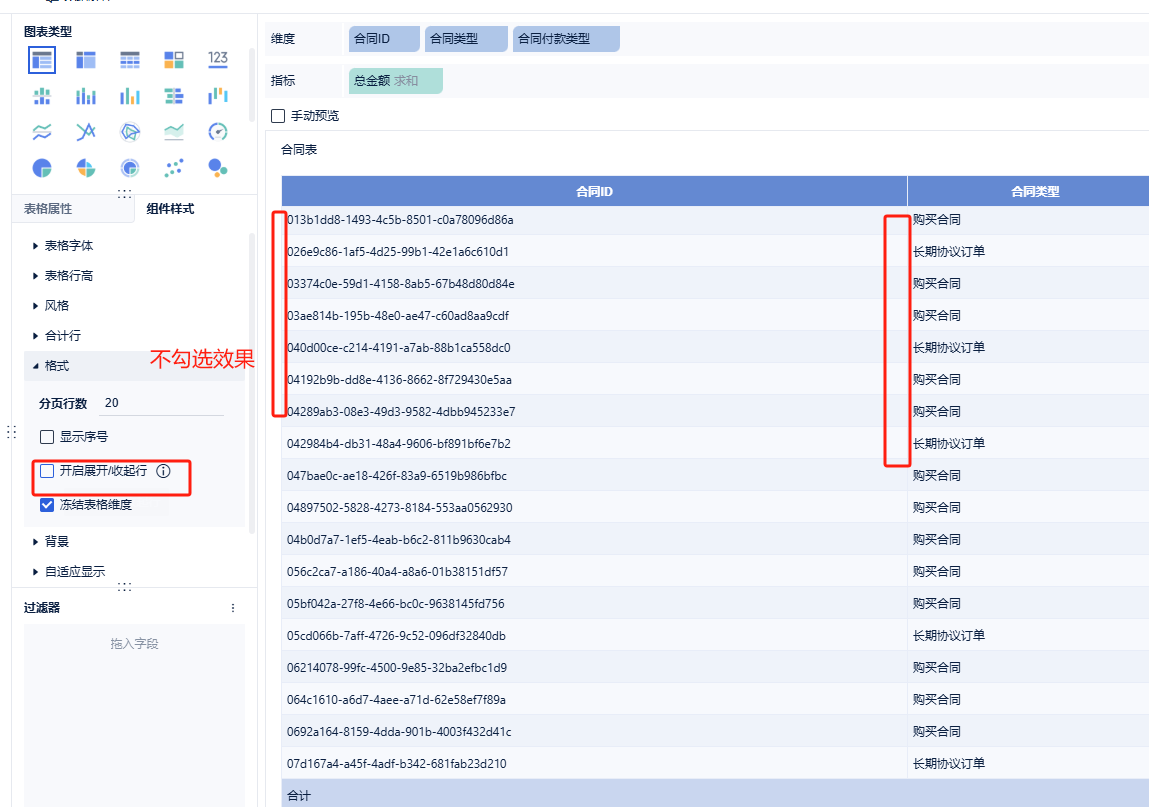Select the scatter plot chart icon

coord(174,168)
